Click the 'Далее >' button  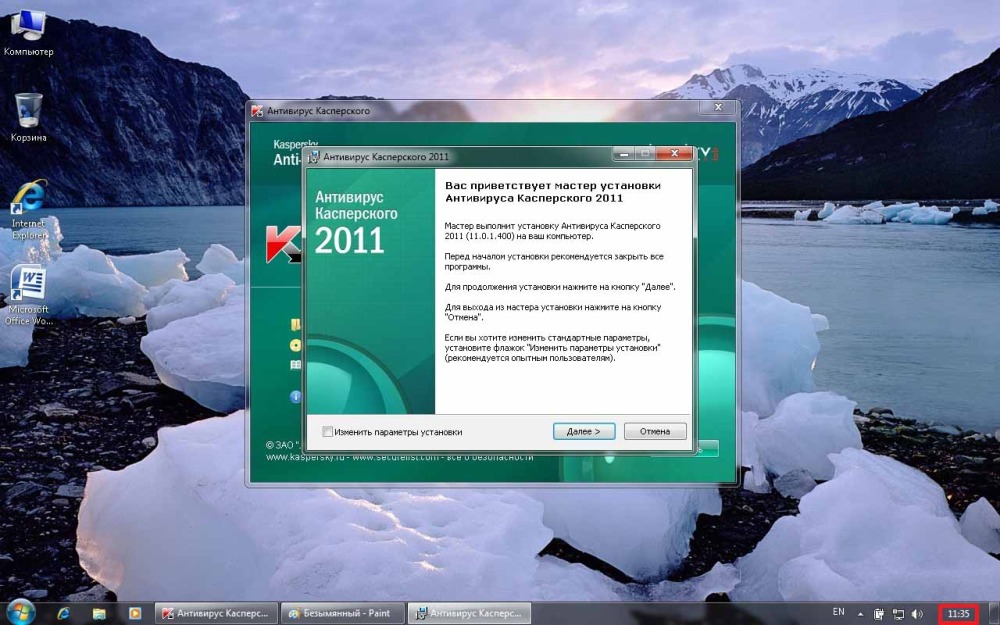584,432
